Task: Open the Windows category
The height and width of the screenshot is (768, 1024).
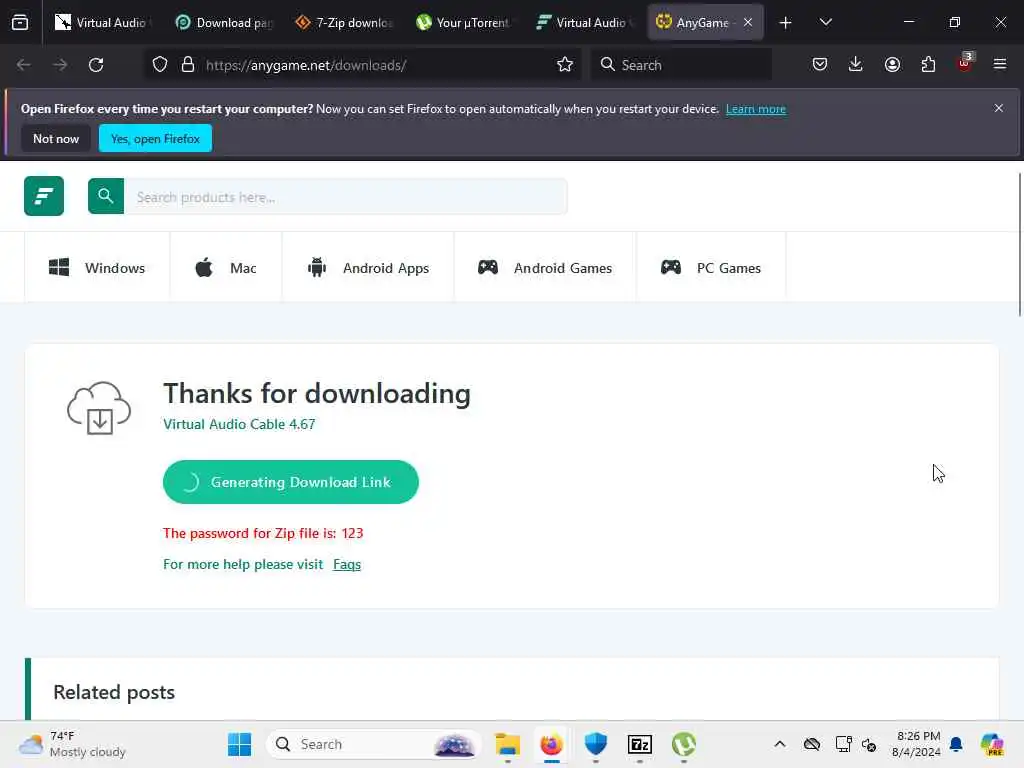Action: (97, 268)
